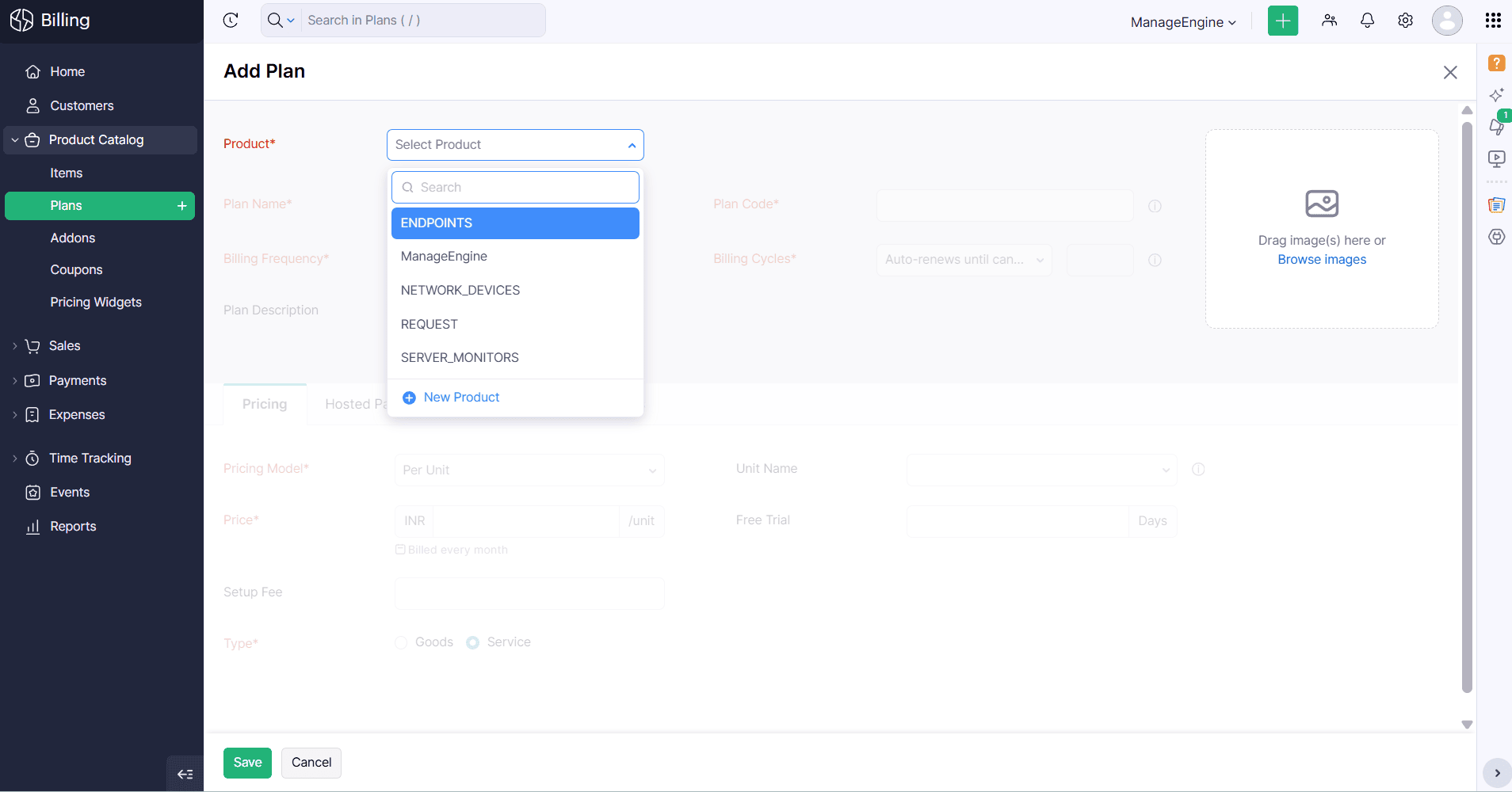Select ENDPOINTS from product list
Screen dimensions: 1512x792
515,223
